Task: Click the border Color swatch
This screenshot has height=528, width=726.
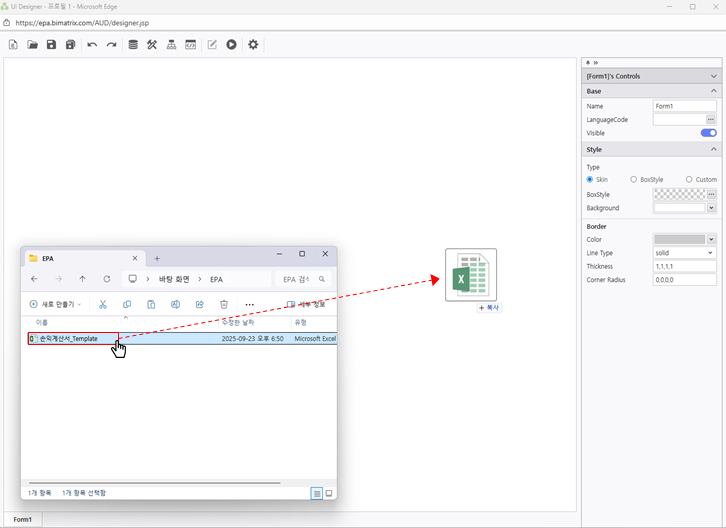Action: (x=679, y=239)
